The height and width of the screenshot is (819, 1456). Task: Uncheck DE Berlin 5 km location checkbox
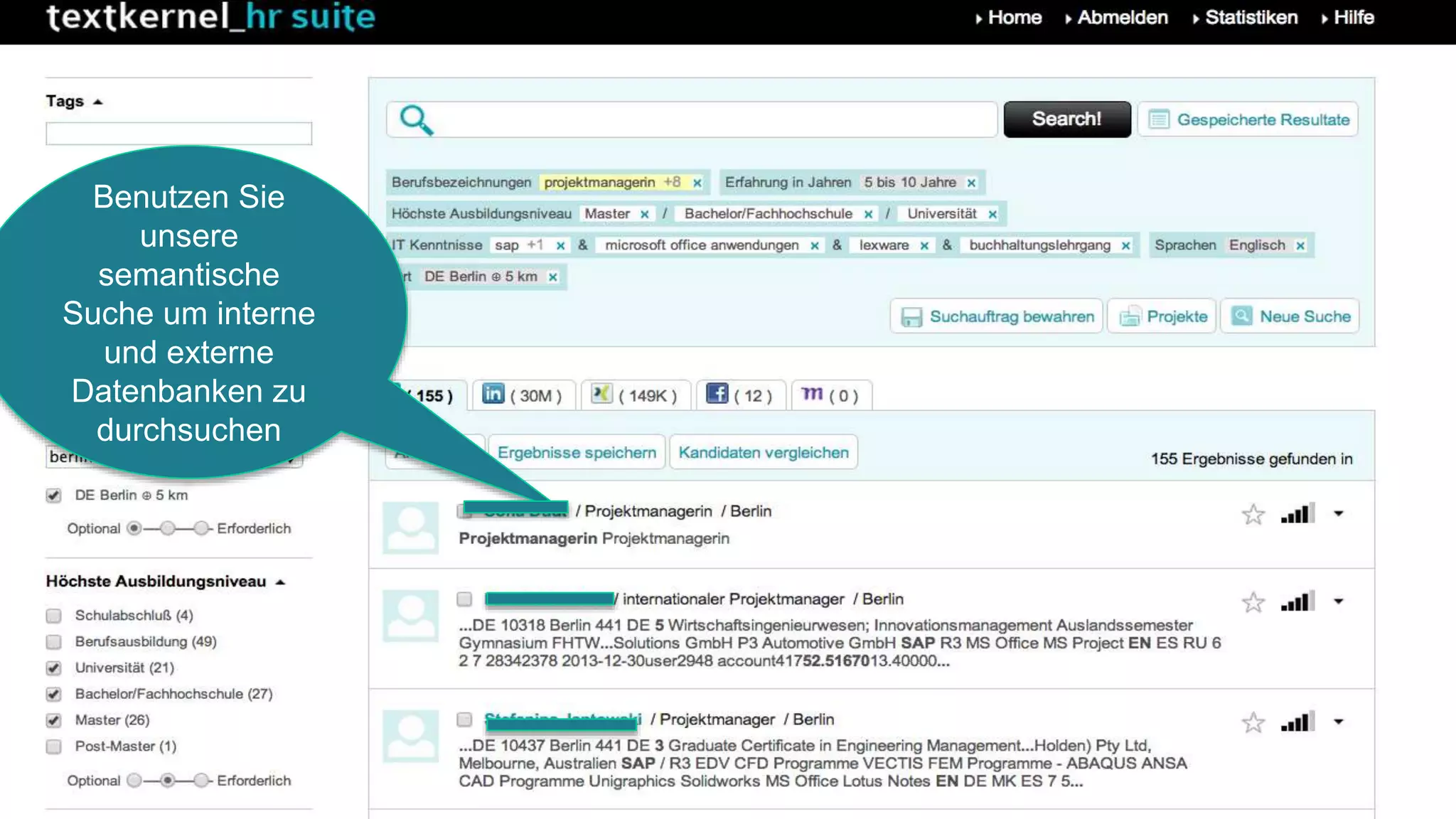[53, 496]
